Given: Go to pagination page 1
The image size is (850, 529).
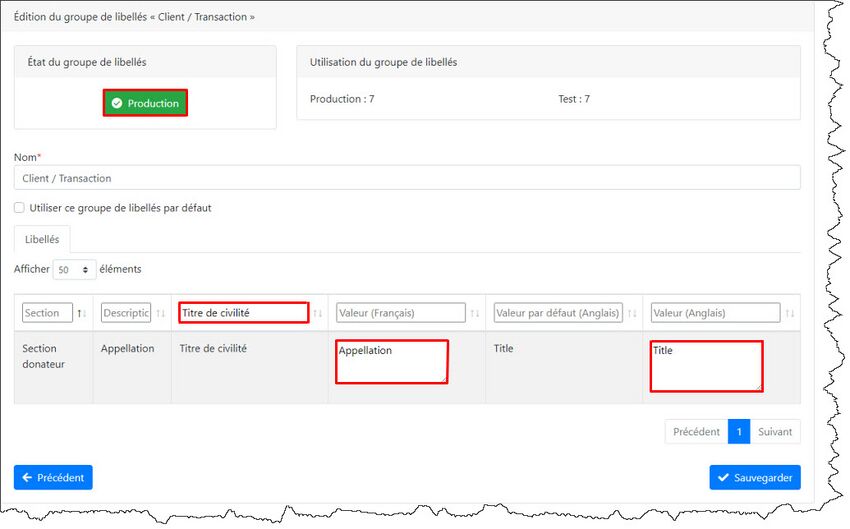Looking at the screenshot, I should point(739,432).
